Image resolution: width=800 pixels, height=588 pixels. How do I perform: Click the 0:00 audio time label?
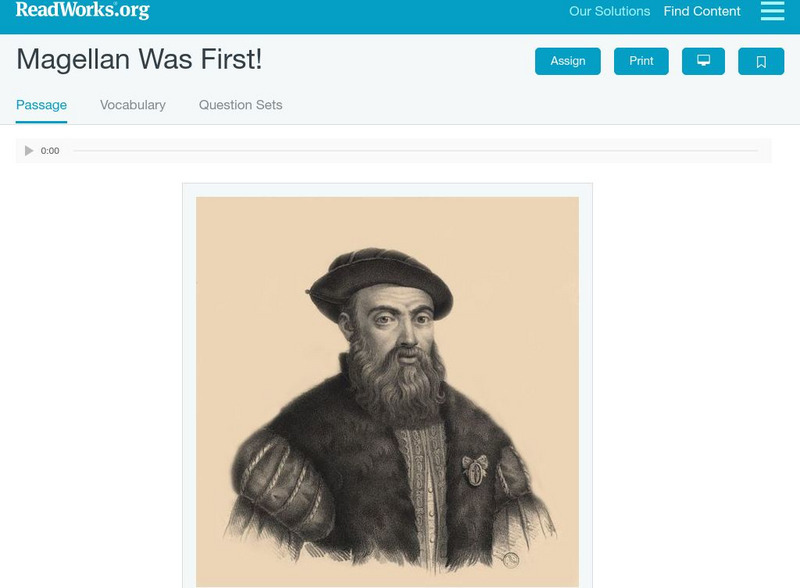tap(50, 151)
